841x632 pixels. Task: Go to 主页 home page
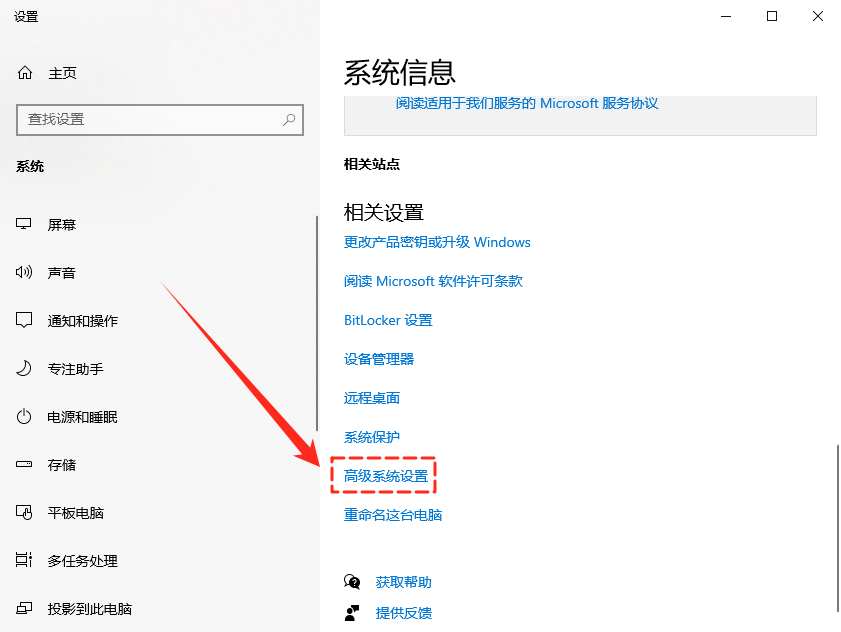[x=62, y=73]
